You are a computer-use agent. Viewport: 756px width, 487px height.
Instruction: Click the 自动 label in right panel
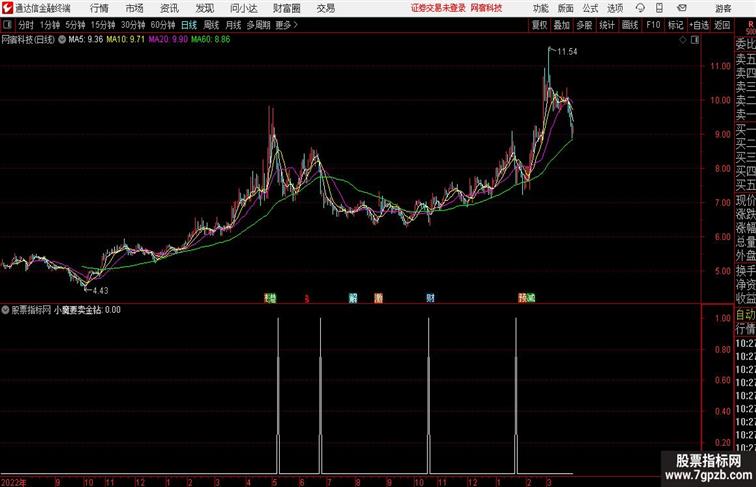(745, 315)
